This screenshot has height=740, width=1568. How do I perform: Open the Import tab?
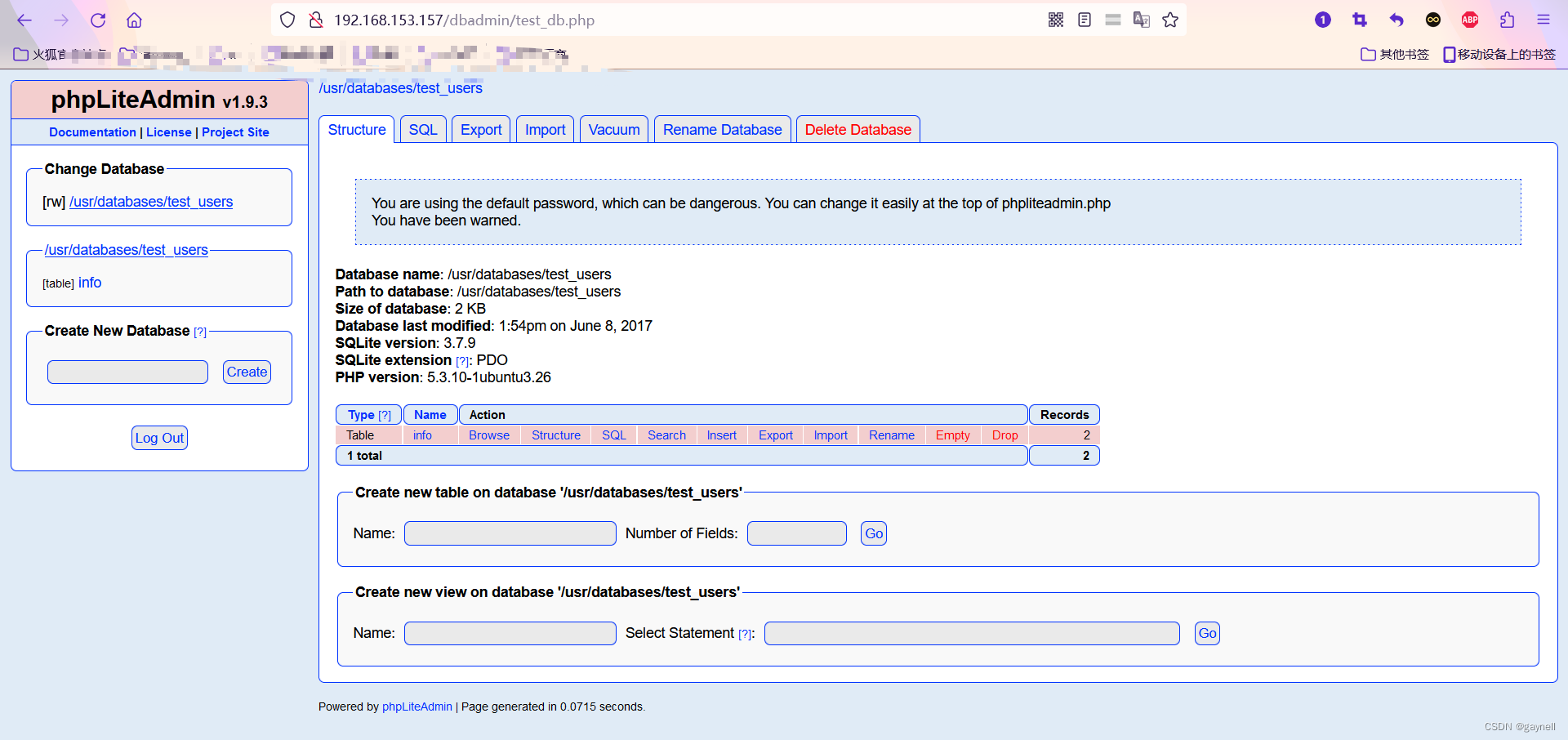click(545, 130)
